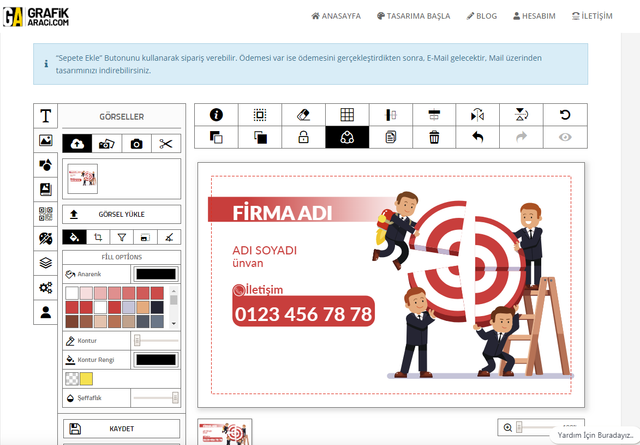The image size is (640, 445).
Task: Click the info icon in toolbar
Action: tap(216, 115)
